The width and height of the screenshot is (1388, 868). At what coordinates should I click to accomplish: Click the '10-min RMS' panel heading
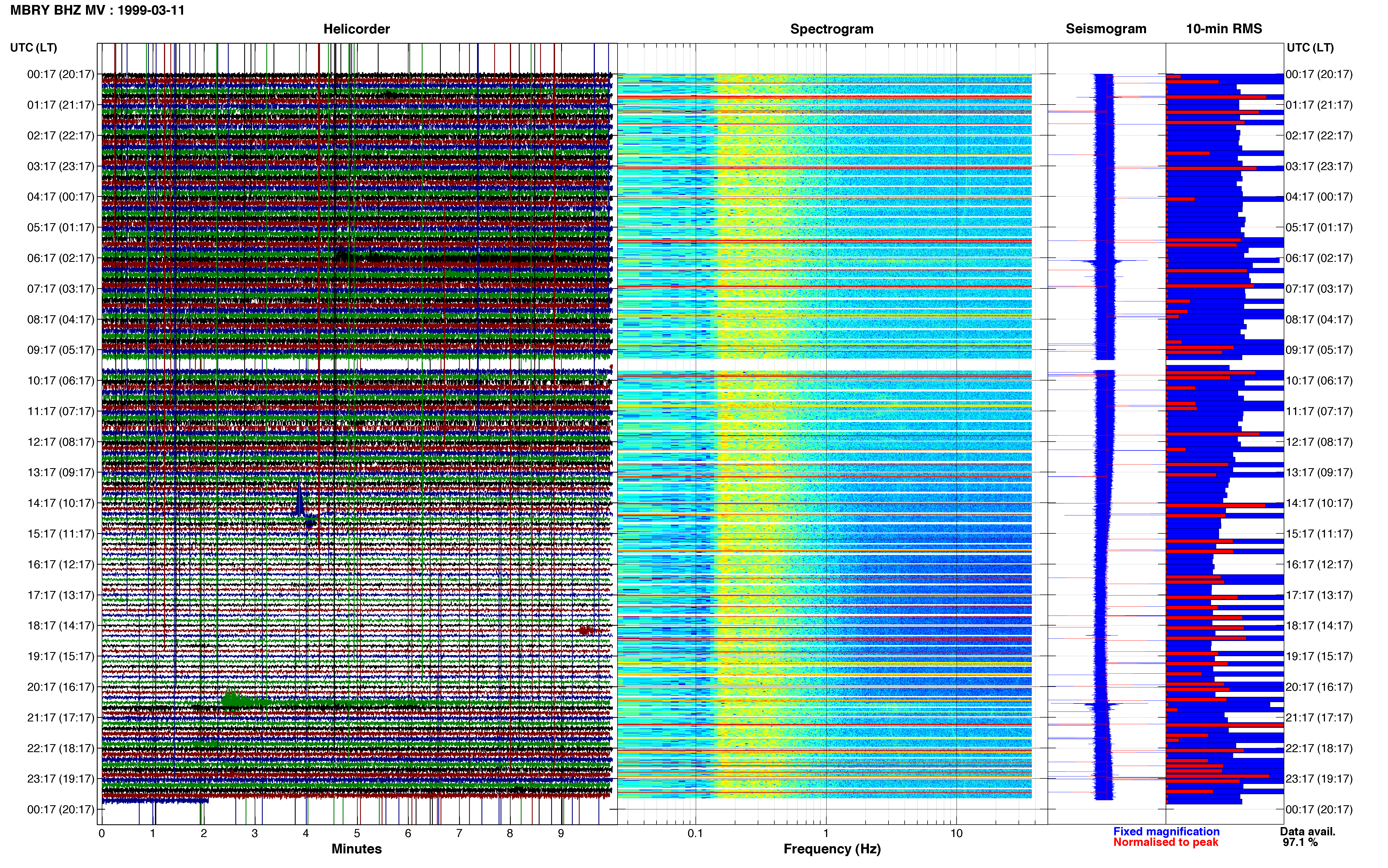[x=1224, y=29]
